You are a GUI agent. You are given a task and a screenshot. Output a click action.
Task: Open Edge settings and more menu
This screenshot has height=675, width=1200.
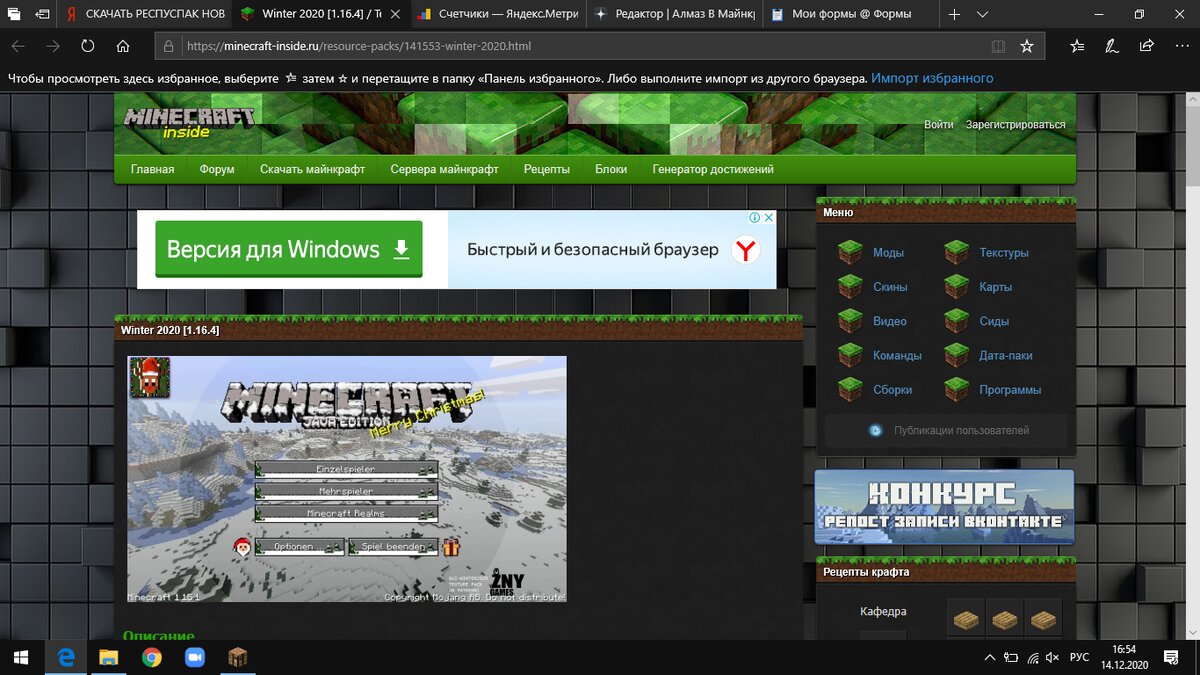pyautogui.click(x=1180, y=46)
